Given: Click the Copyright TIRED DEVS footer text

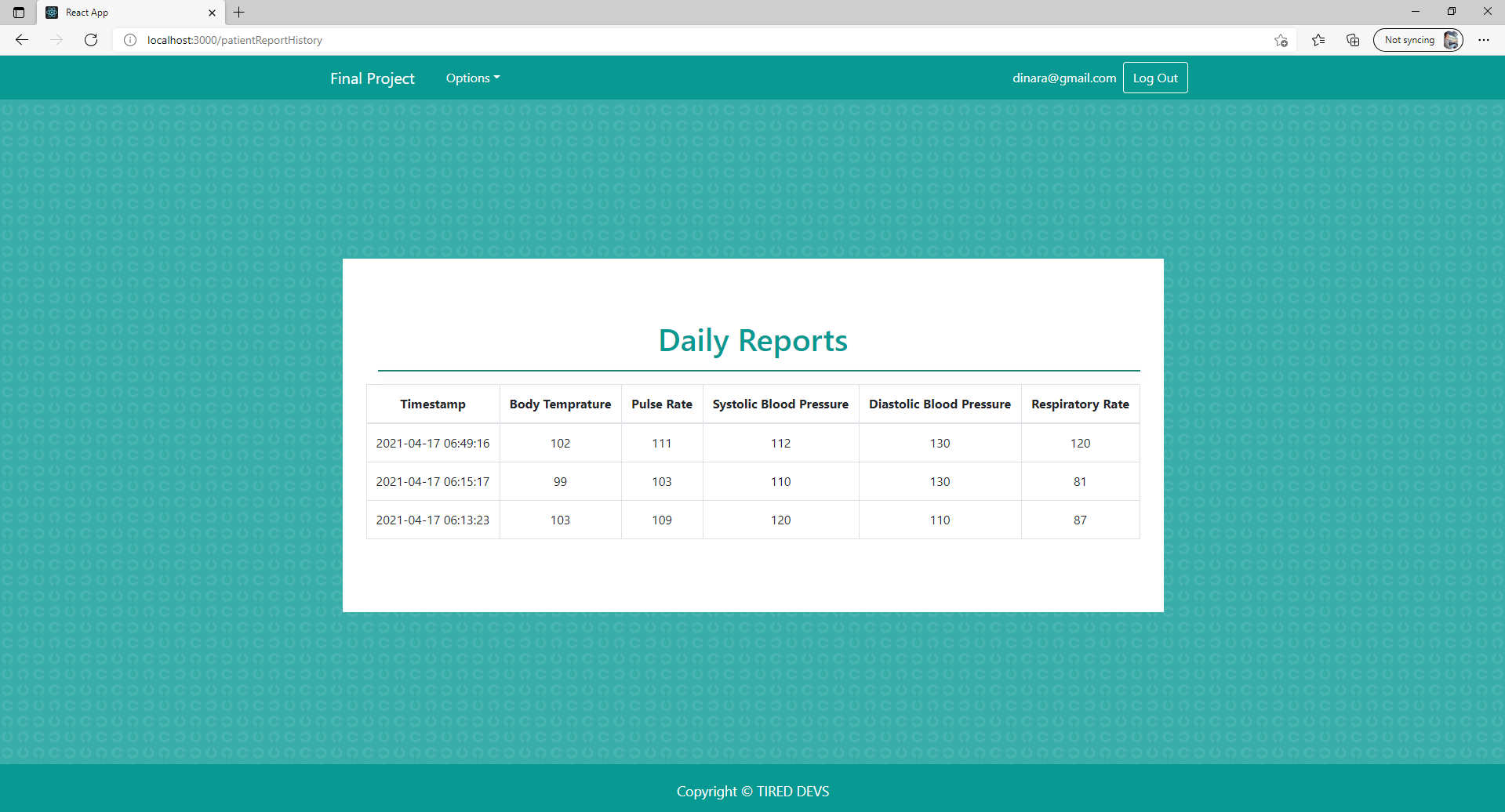Looking at the screenshot, I should pos(753,792).
